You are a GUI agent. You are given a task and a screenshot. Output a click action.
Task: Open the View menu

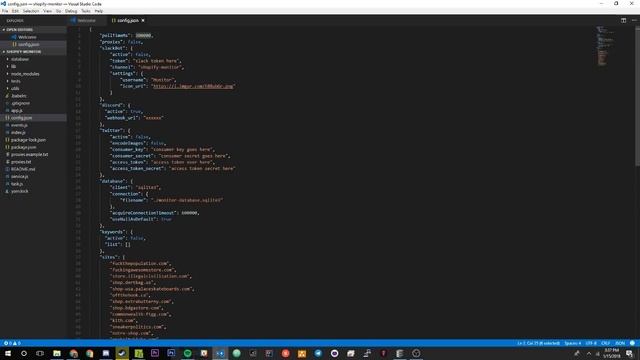pos(47,11)
